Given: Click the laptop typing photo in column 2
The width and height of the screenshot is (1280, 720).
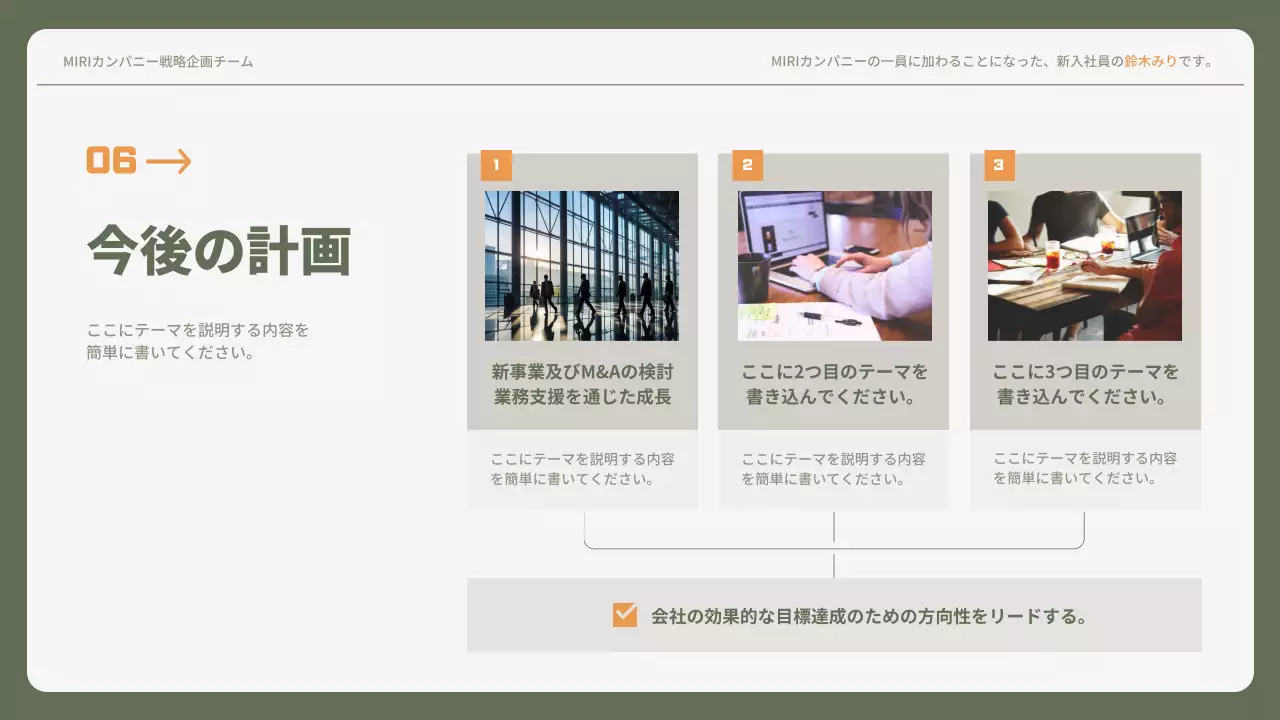Looking at the screenshot, I should [833, 265].
